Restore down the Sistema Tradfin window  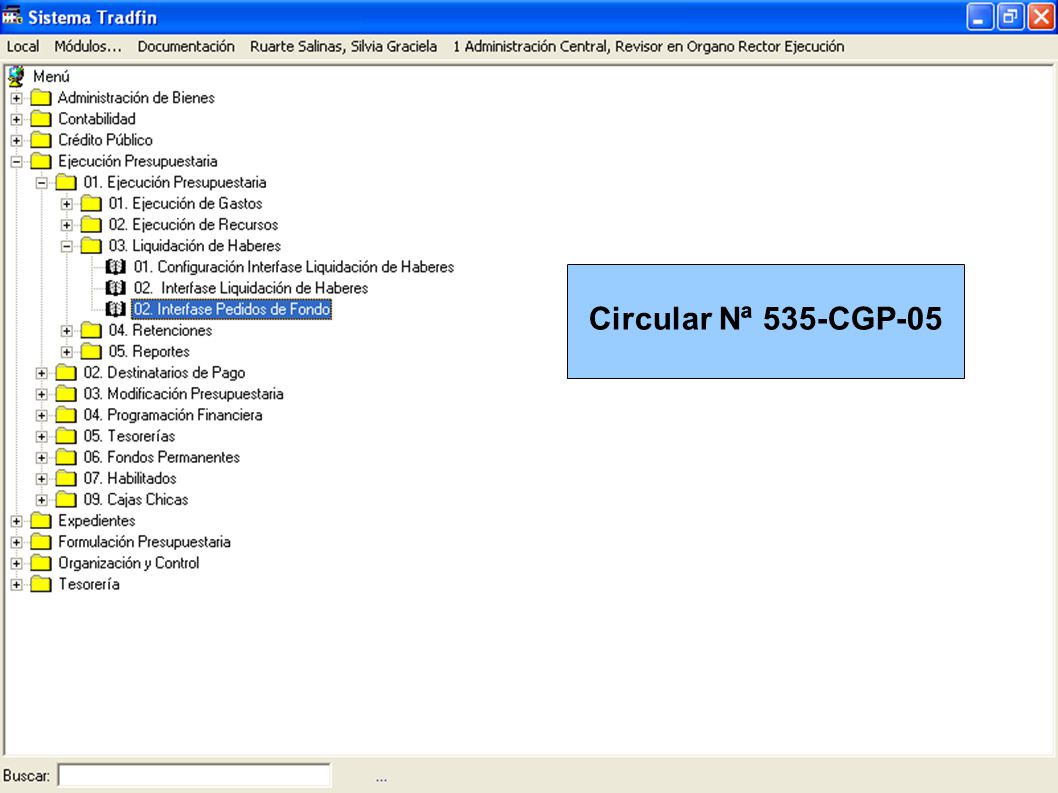coord(1010,17)
